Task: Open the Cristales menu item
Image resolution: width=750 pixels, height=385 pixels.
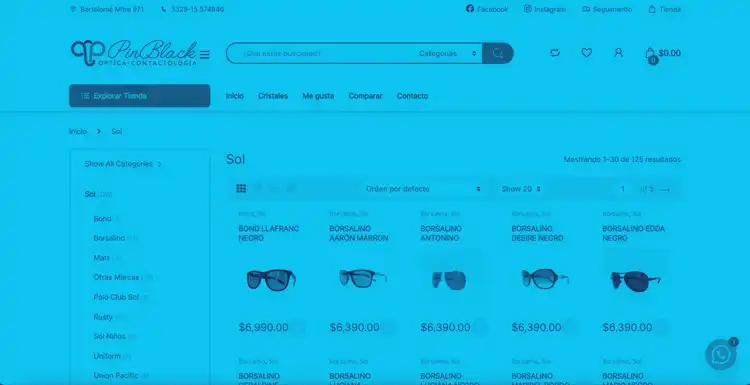Action: tap(273, 96)
